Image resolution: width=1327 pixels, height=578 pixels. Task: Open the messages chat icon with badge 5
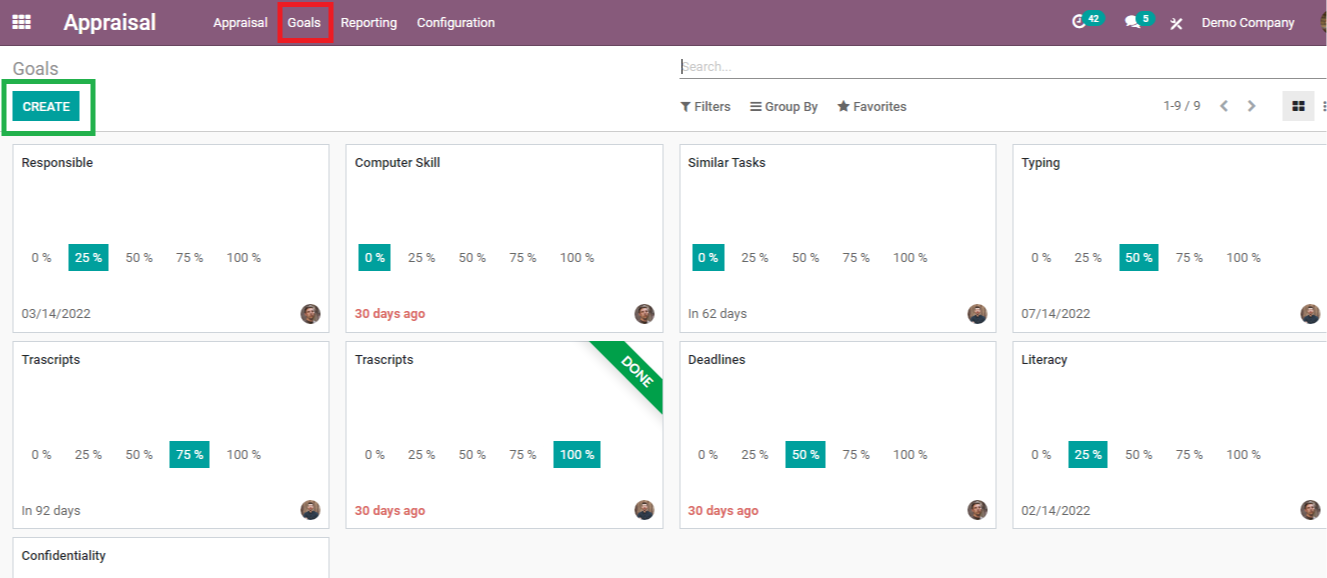pos(1132,22)
